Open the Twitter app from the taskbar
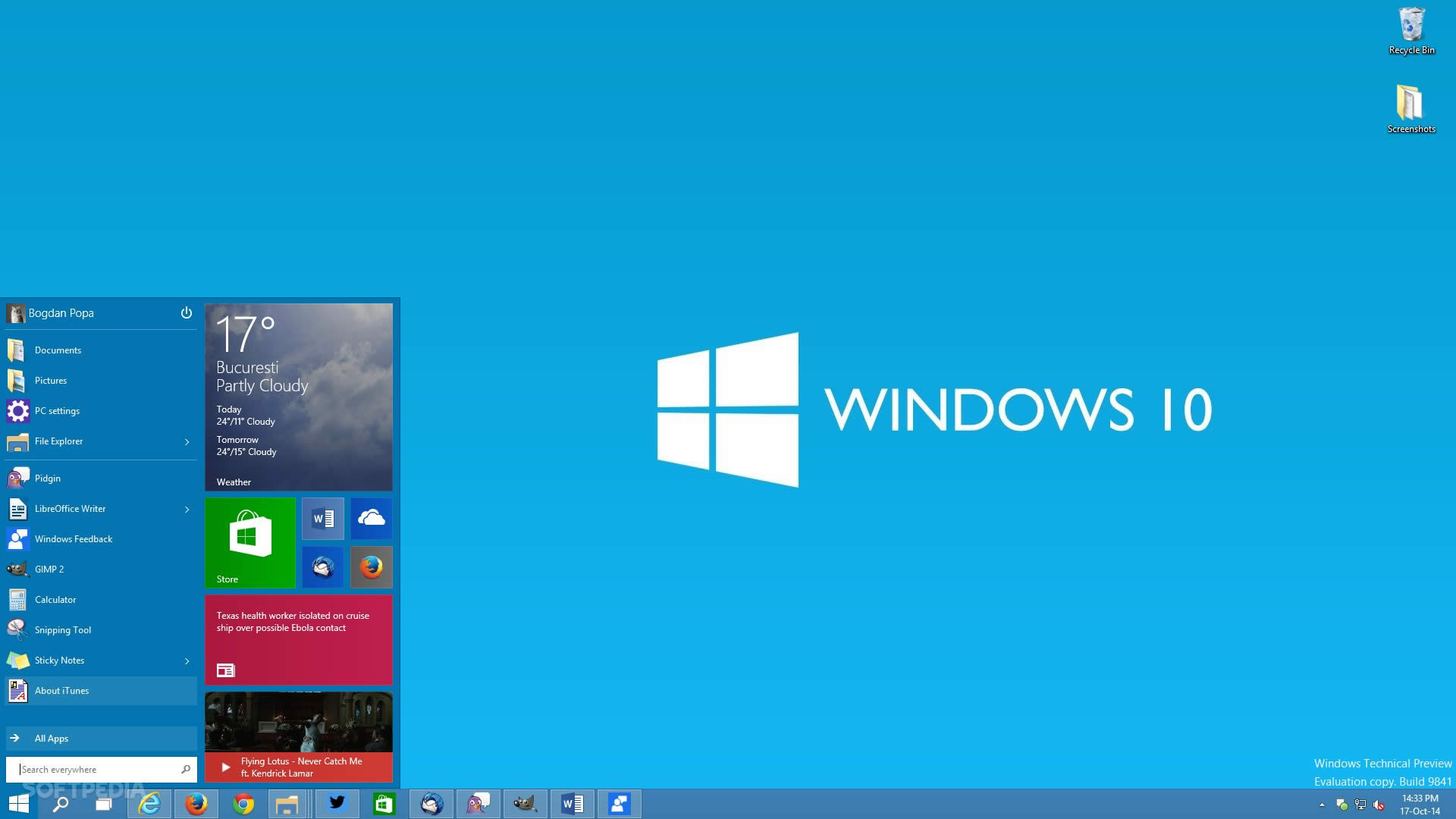The height and width of the screenshot is (819, 1456). (337, 803)
